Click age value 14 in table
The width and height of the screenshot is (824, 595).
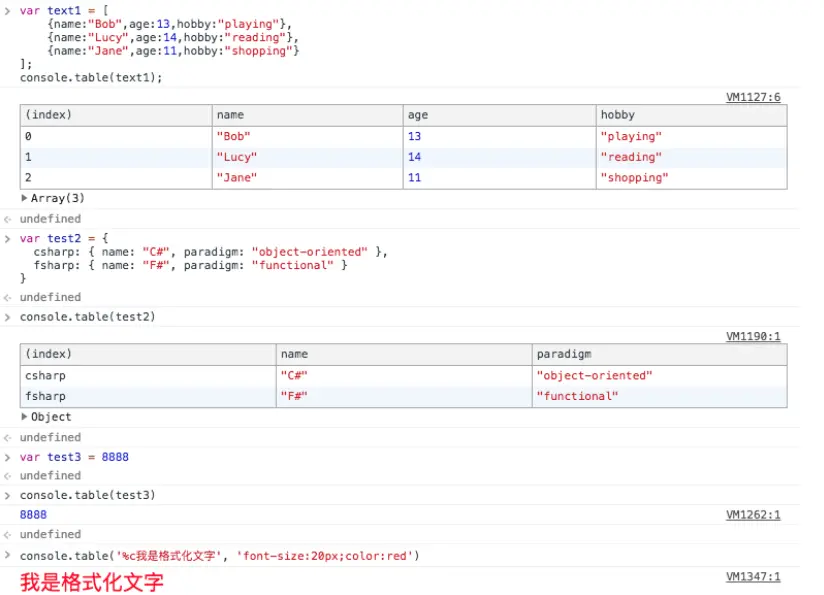click(499, 157)
